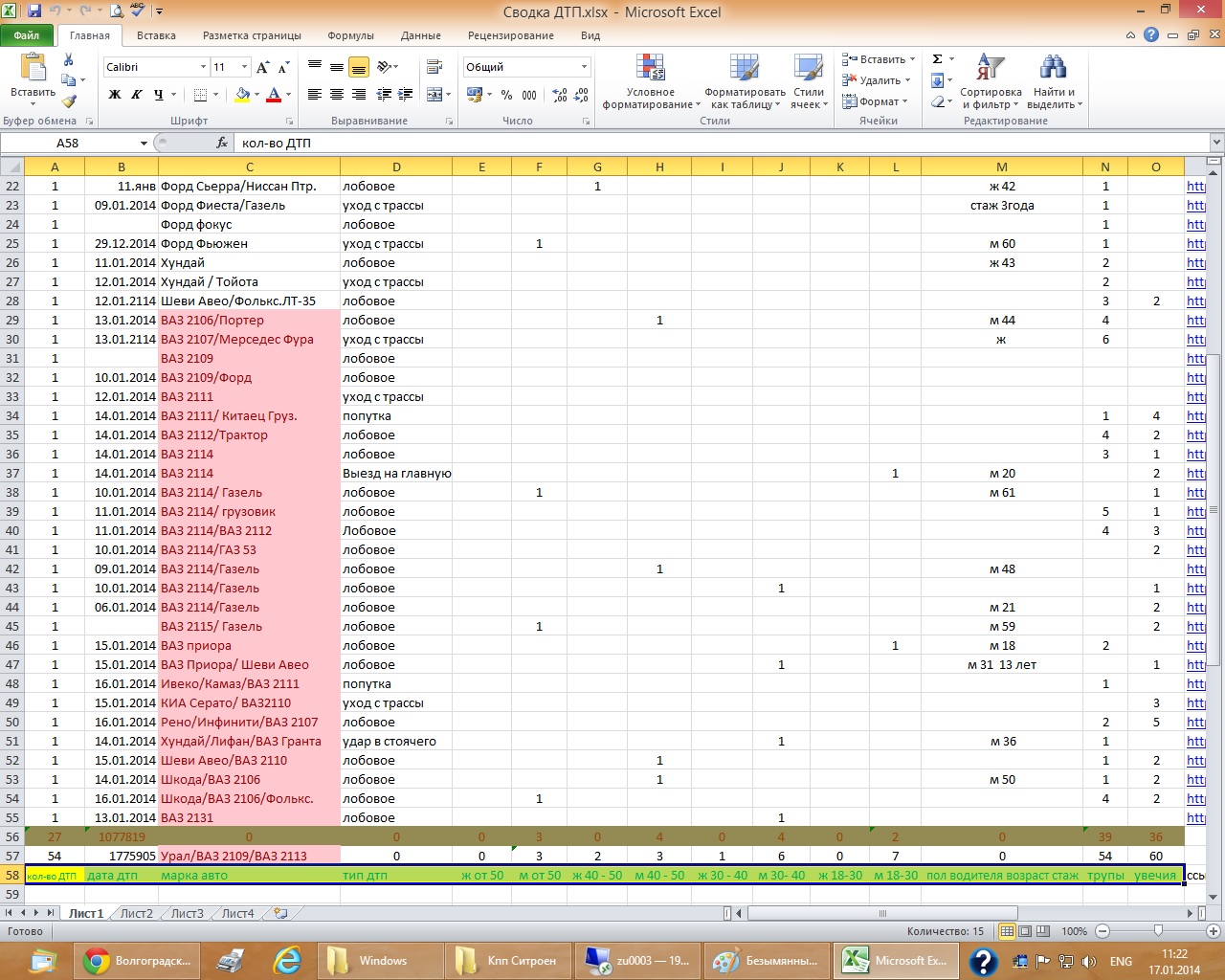Image resolution: width=1225 pixels, height=980 pixels.
Task: Expand the number format dropdown (Общий)
Action: [x=584, y=67]
